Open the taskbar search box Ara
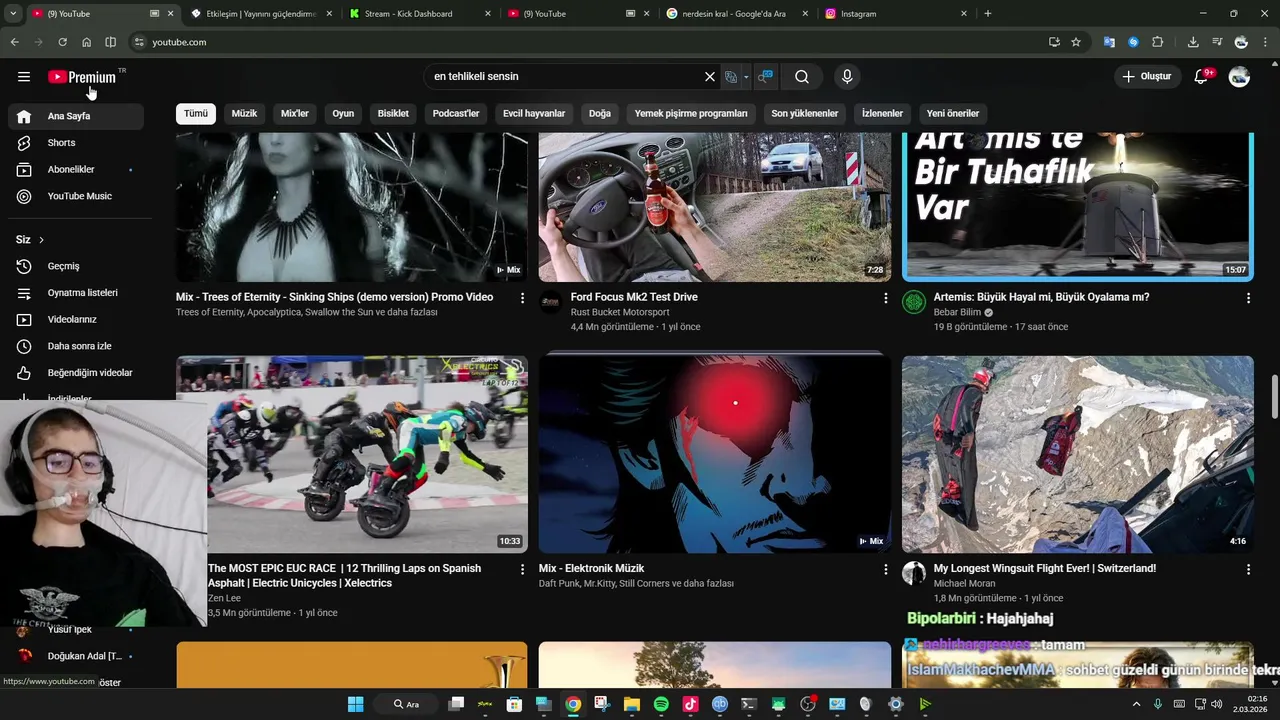1280x720 pixels. 407,704
